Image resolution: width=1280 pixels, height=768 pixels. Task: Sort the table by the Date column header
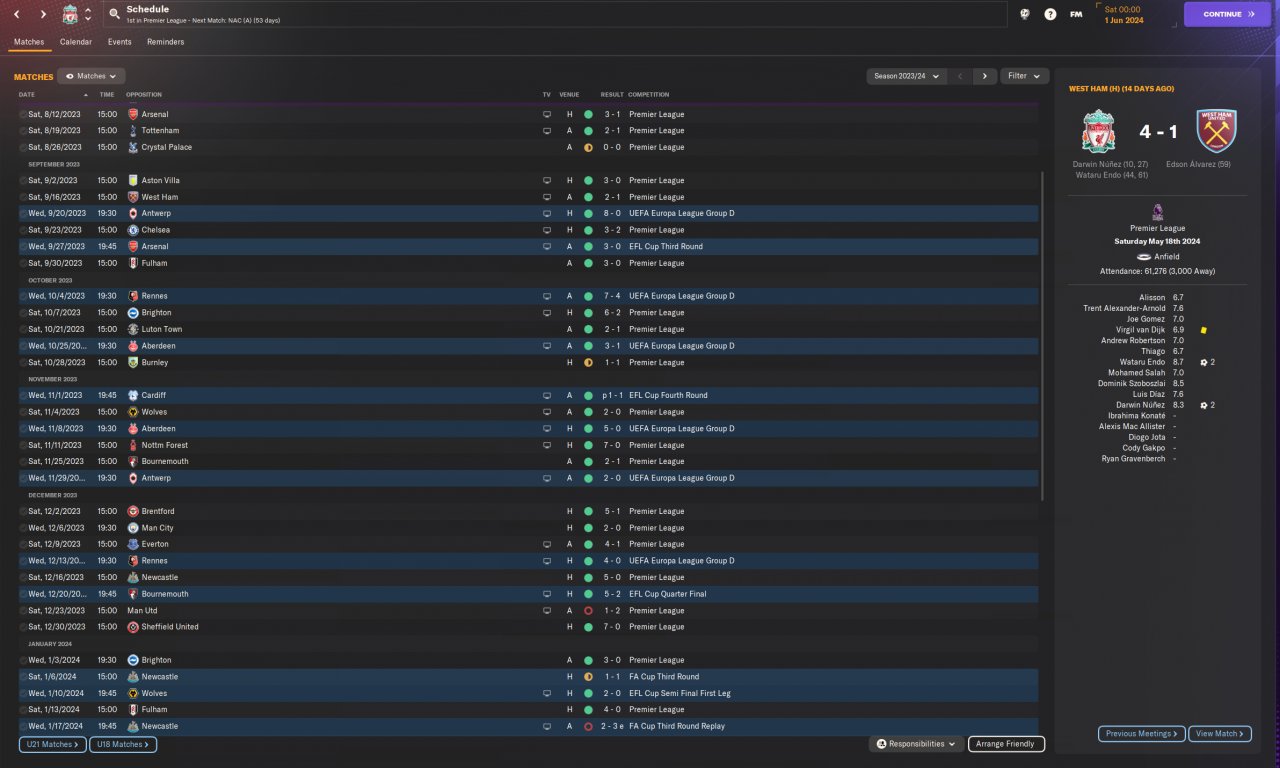[27, 94]
